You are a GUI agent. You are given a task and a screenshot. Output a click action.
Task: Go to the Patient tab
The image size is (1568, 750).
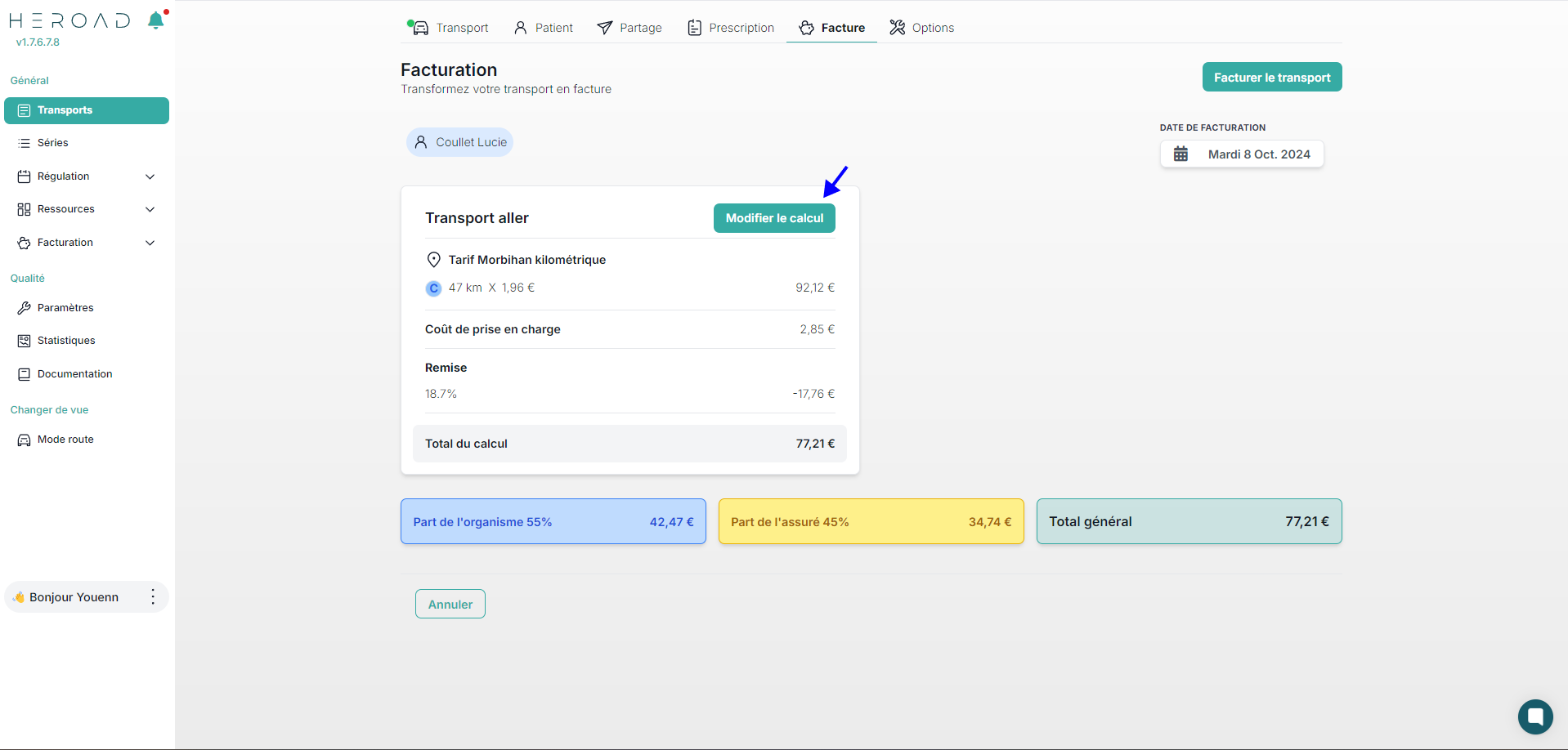click(x=544, y=28)
